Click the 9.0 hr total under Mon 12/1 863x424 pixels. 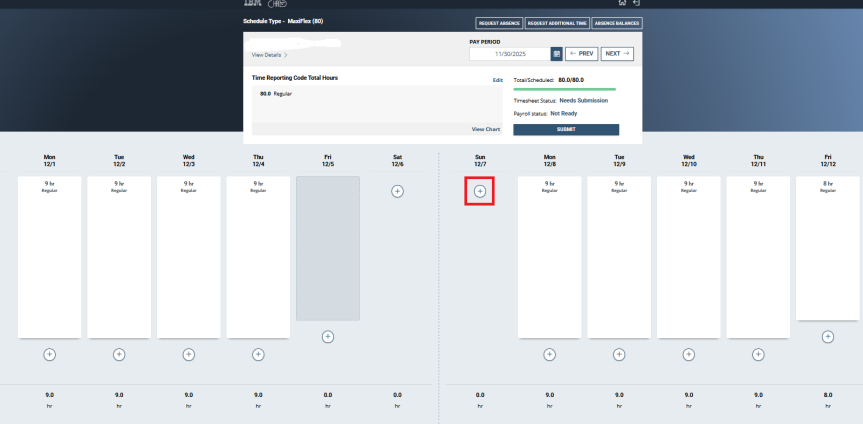pyautogui.click(x=50, y=400)
